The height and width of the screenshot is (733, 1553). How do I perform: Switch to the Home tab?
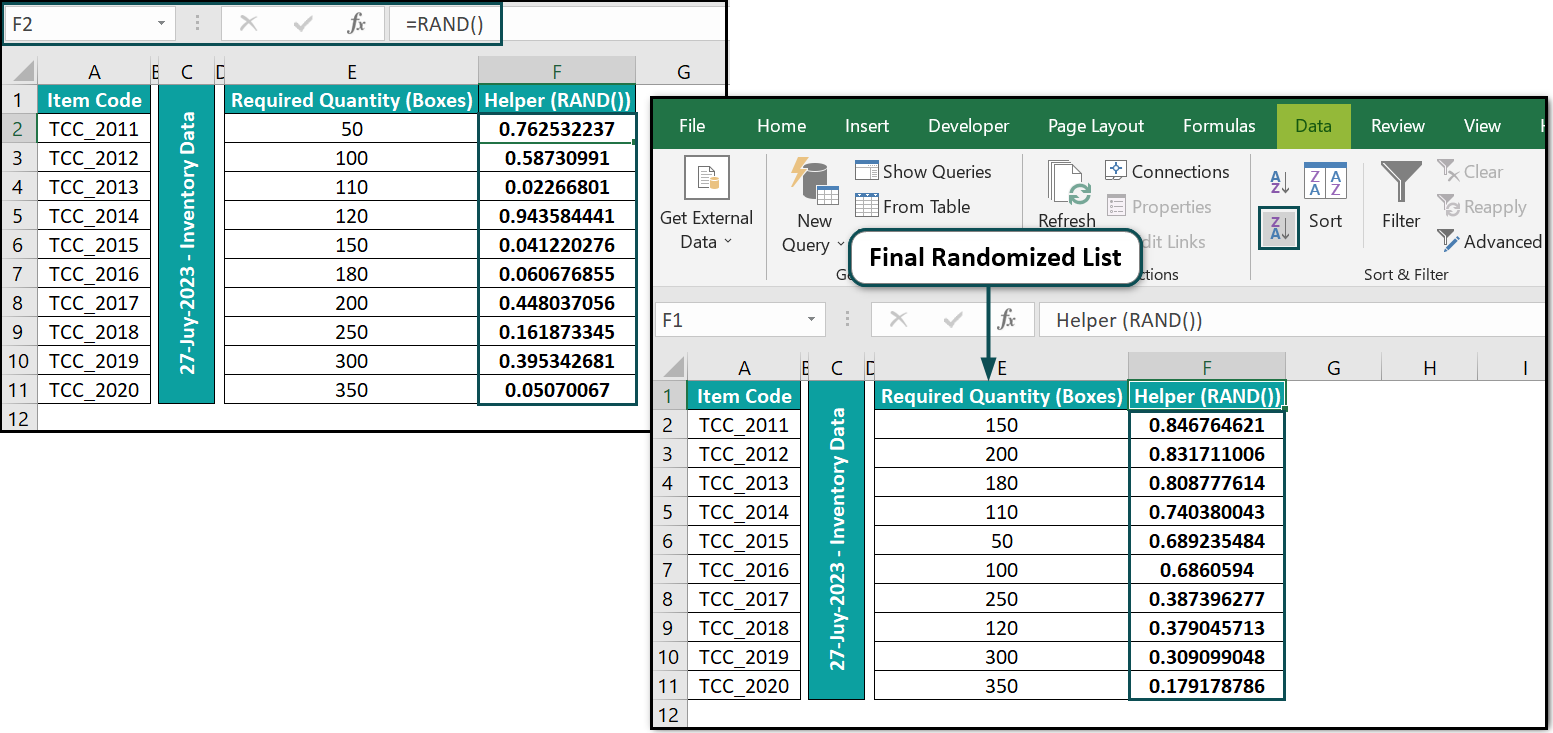[x=781, y=126]
